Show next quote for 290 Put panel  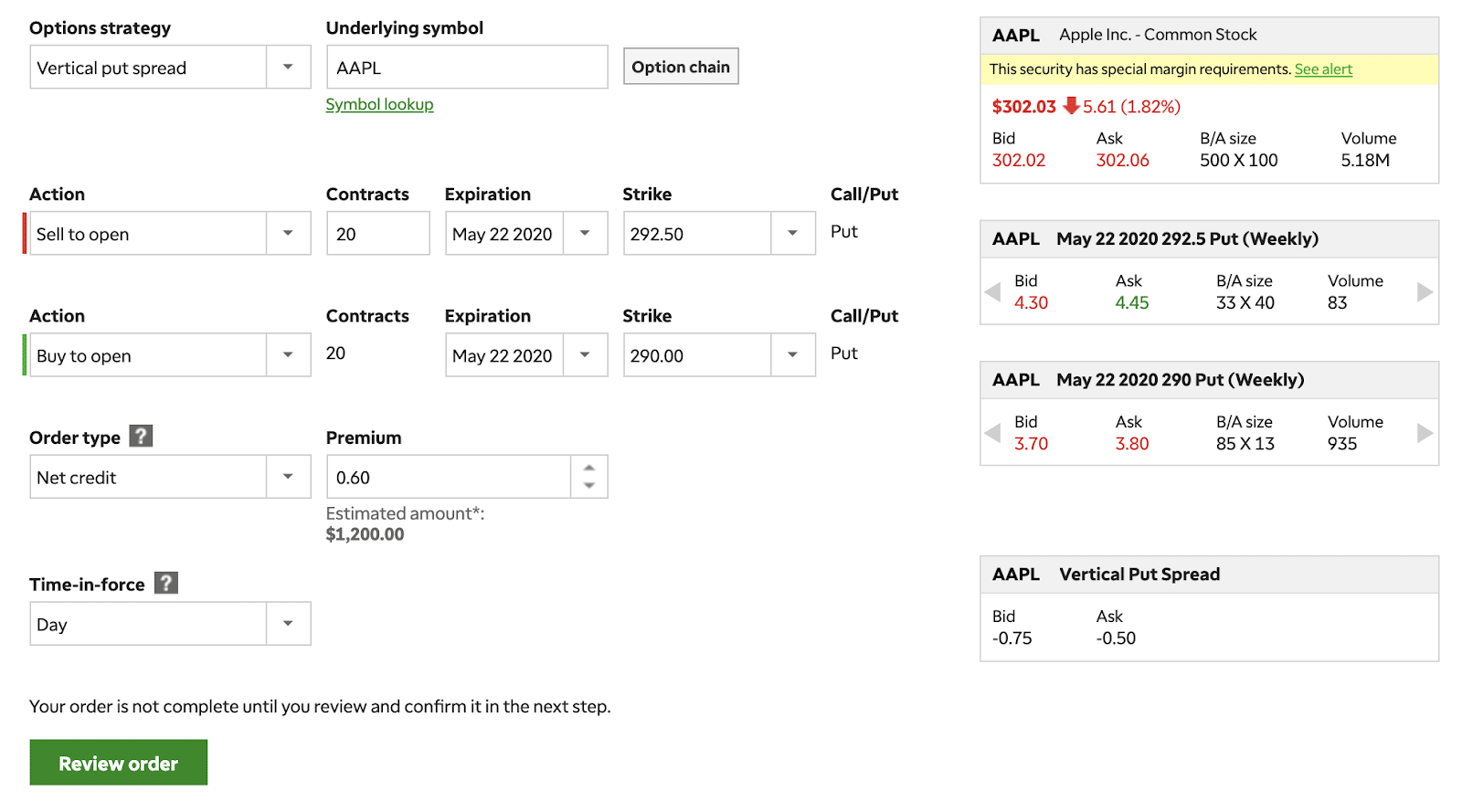(x=1425, y=433)
